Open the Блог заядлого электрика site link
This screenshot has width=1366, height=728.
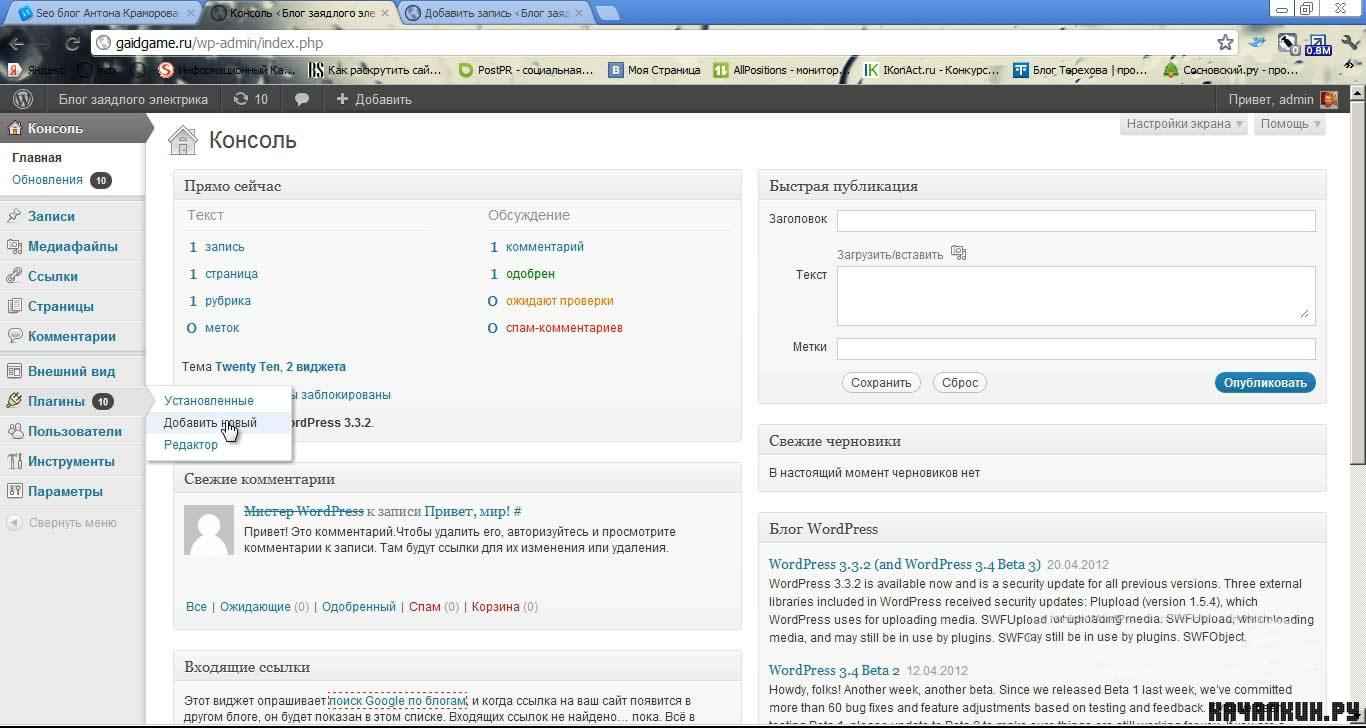(x=133, y=99)
